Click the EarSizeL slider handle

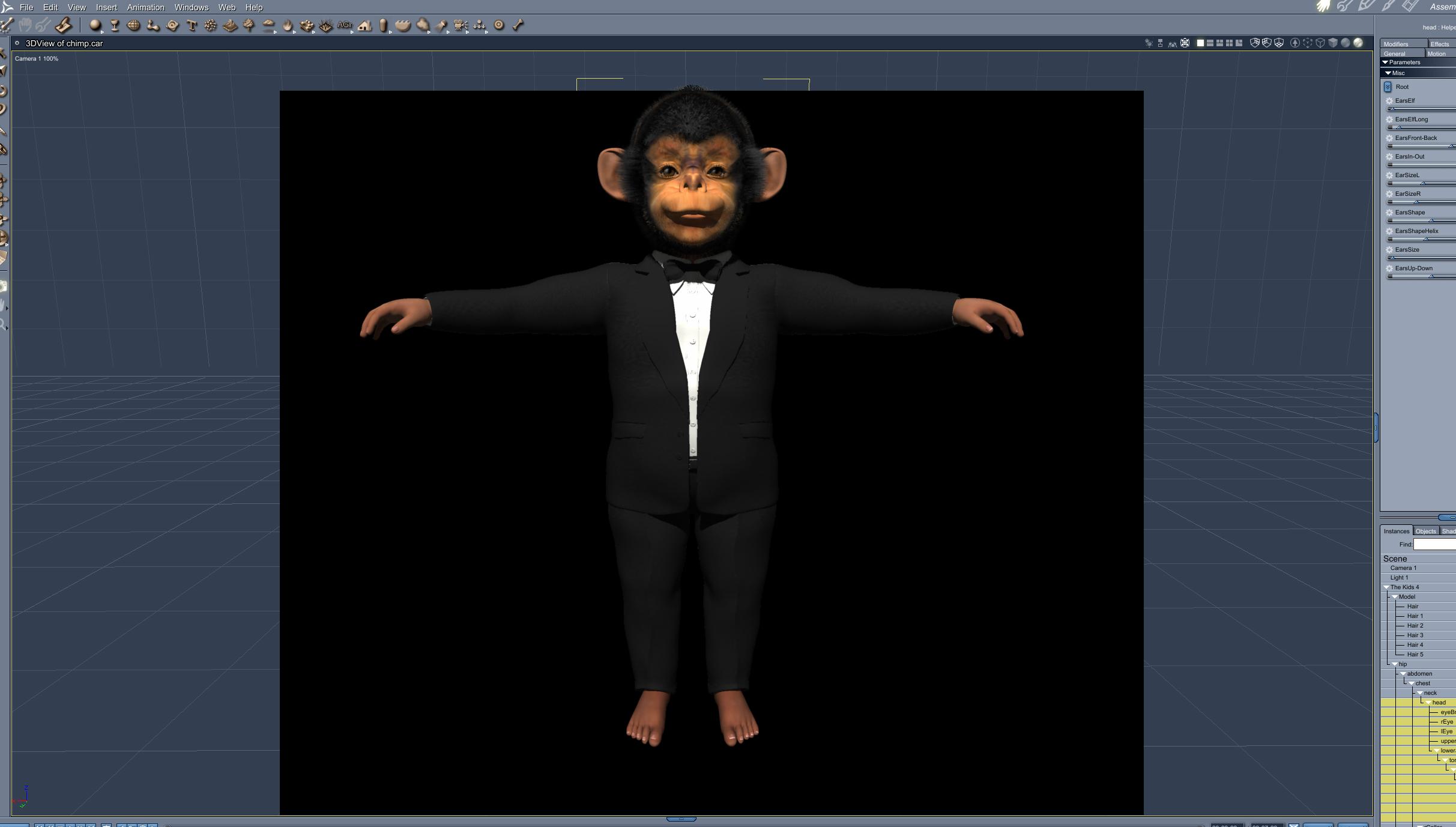(x=1423, y=183)
